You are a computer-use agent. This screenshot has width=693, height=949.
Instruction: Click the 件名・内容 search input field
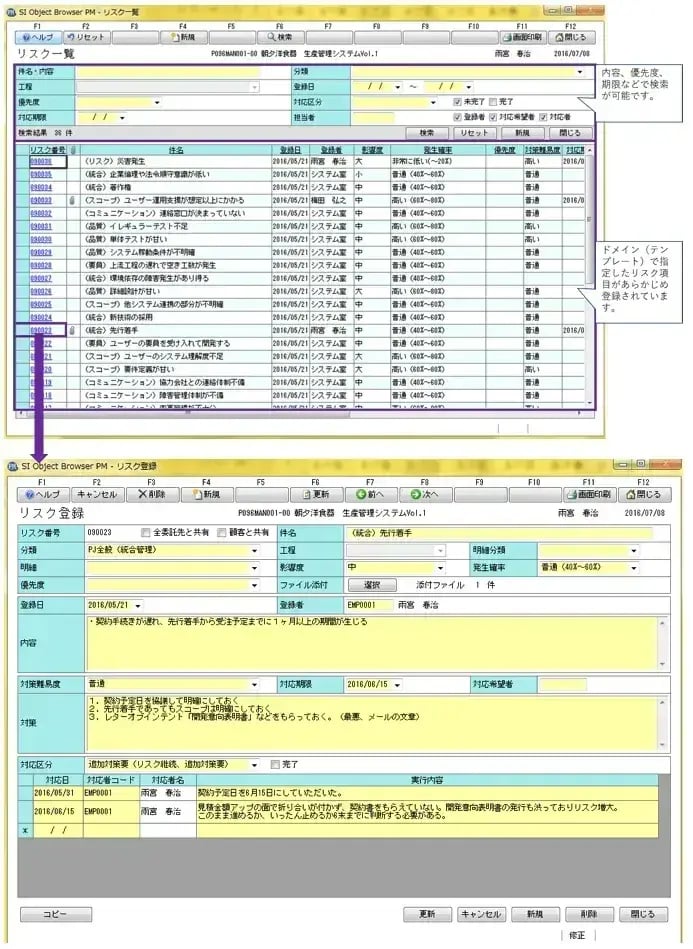[180, 72]
